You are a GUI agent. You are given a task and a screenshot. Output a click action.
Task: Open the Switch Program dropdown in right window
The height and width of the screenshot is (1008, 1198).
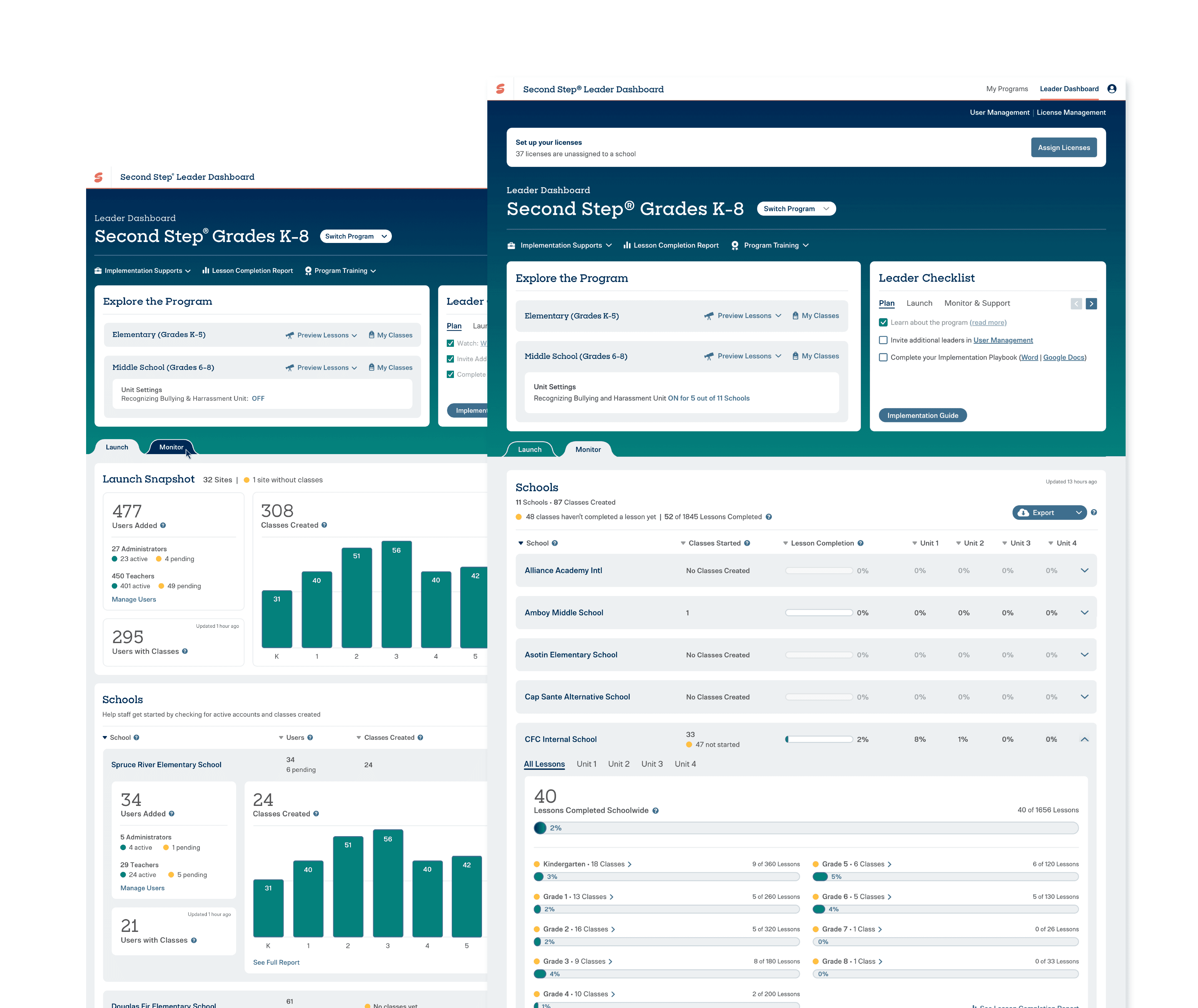[796, 209]
